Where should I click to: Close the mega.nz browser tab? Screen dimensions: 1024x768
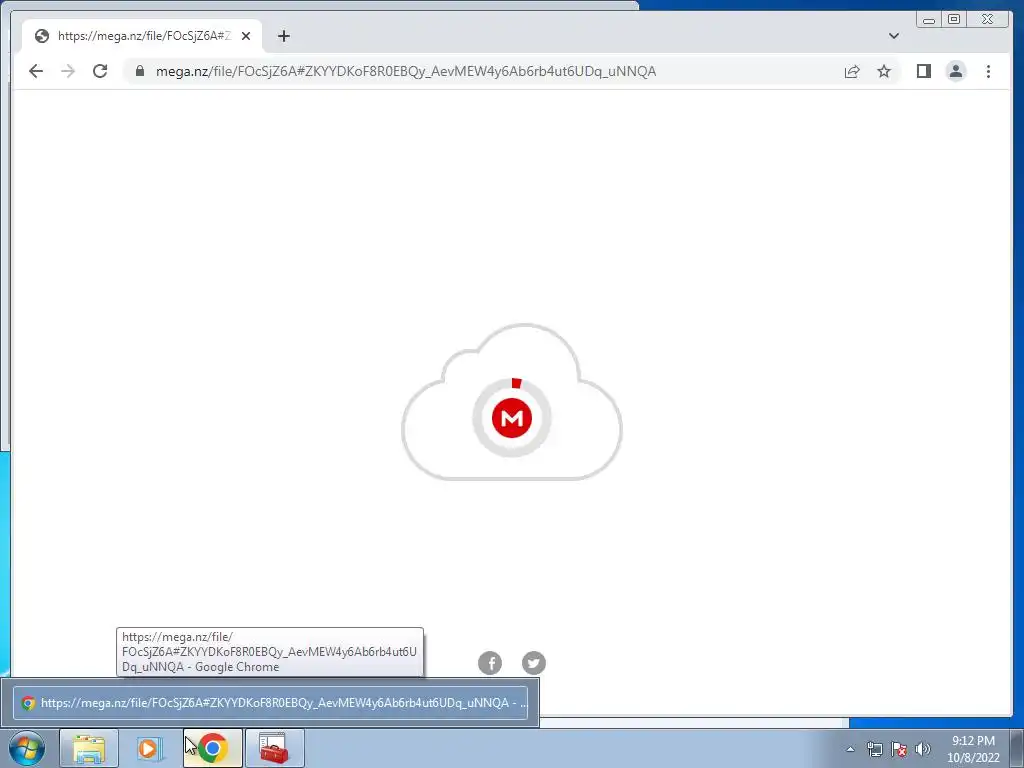coord(246,36)
